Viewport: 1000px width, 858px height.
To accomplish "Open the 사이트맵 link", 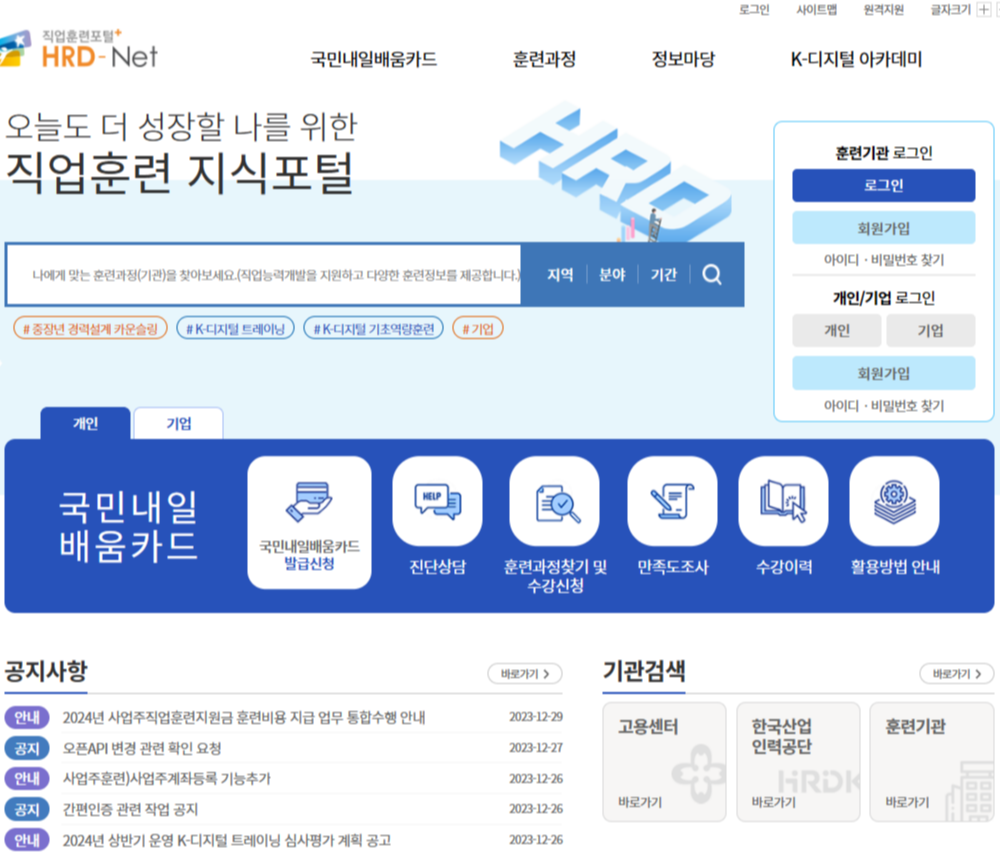I will coord(816,10).
